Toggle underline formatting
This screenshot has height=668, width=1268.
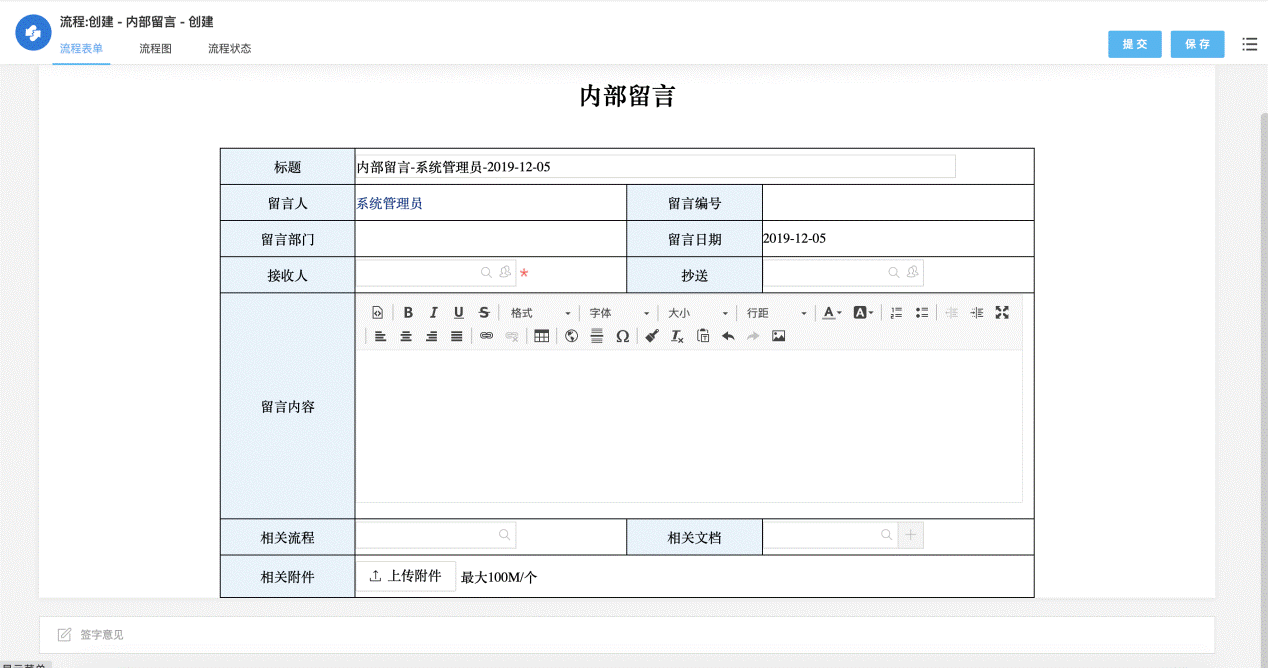pyautogui.click(x=459, y=313)
